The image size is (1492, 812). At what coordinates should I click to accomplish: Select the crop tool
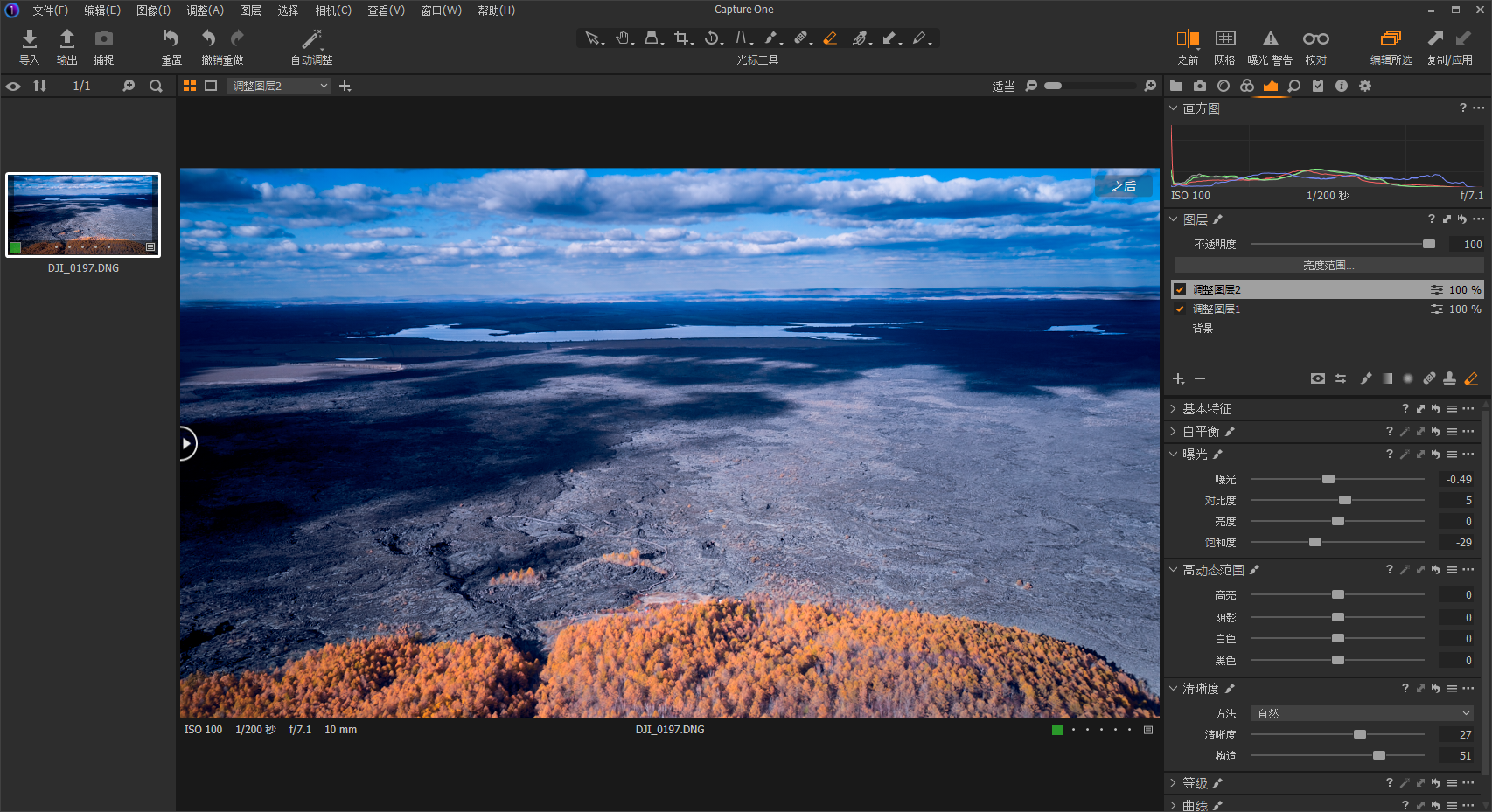click(x=682, y=38)
